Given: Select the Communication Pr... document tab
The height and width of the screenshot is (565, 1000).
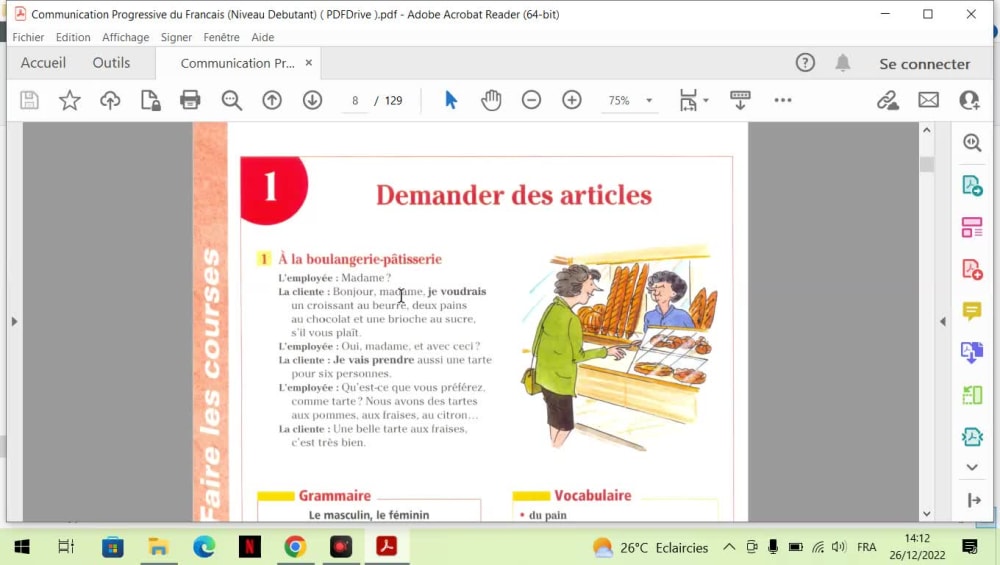Looking at the screenshot, I should coord(237,63).
